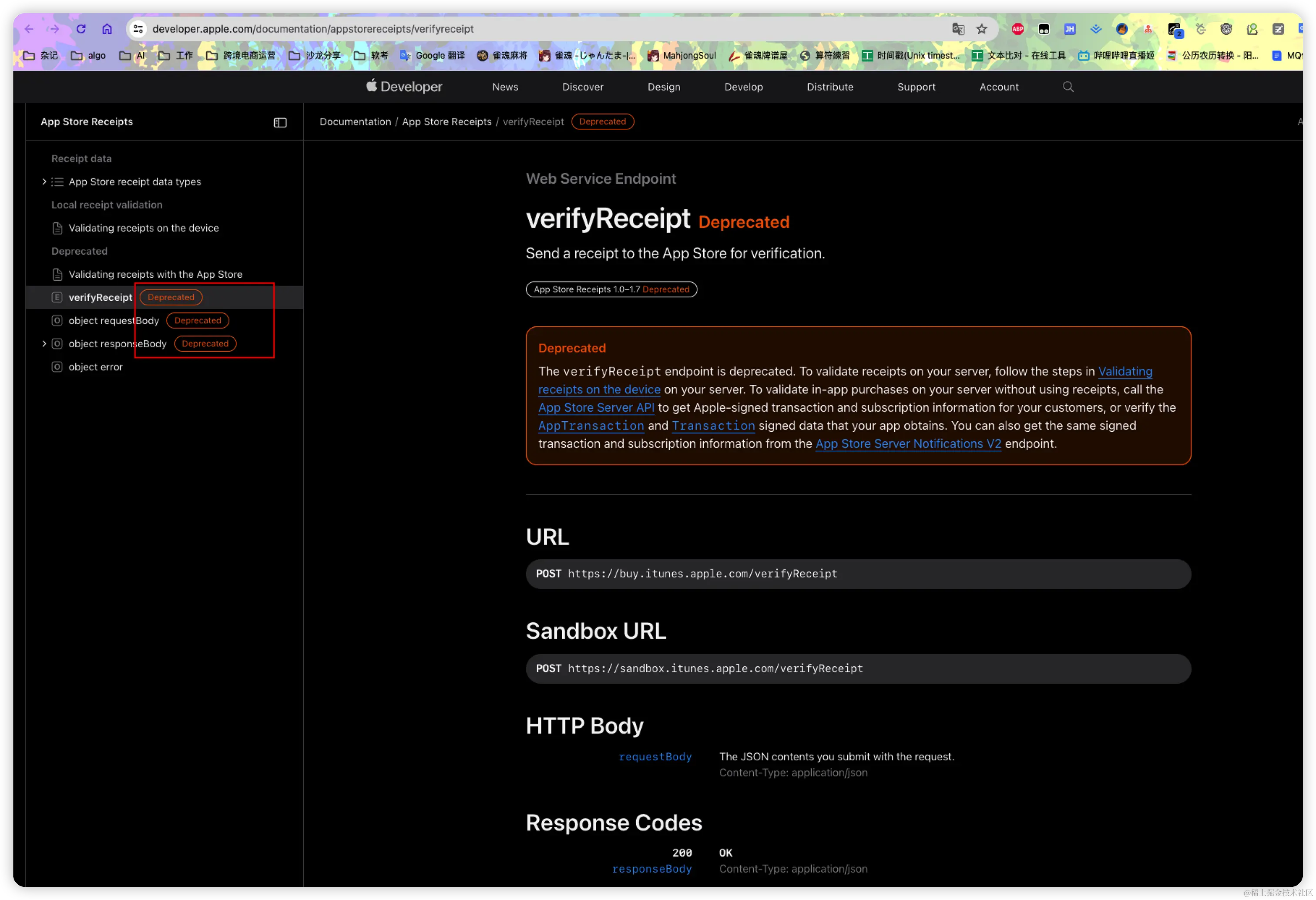Select object error in sidebar
Screen dimensions: 1316x900
pyautogui.click(x=96, y=367)
